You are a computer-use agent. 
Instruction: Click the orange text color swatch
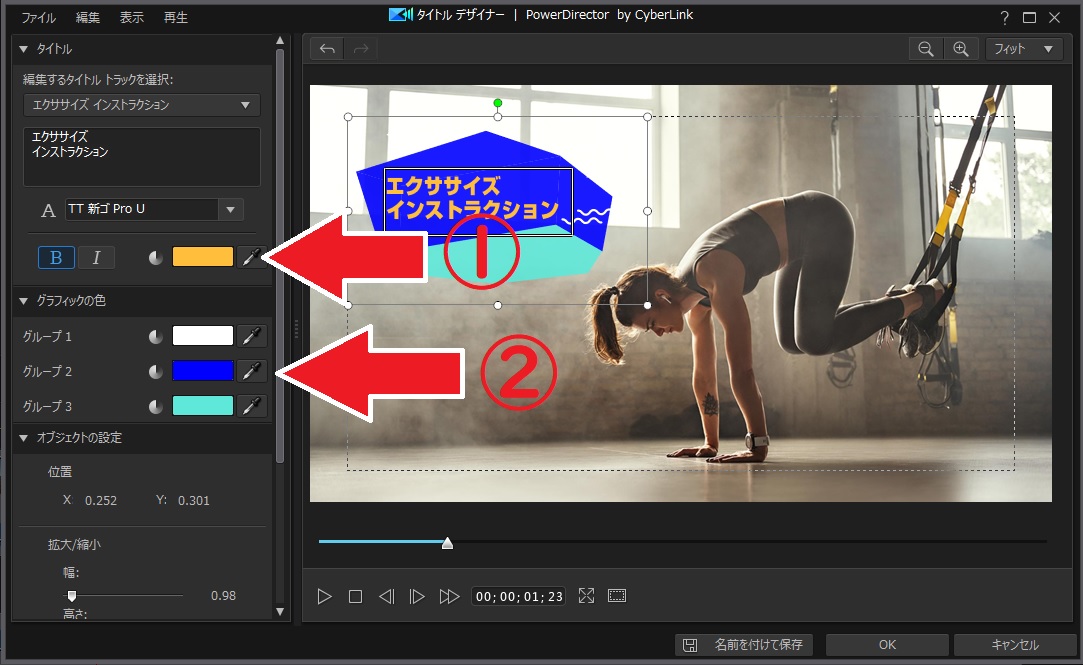202,257
